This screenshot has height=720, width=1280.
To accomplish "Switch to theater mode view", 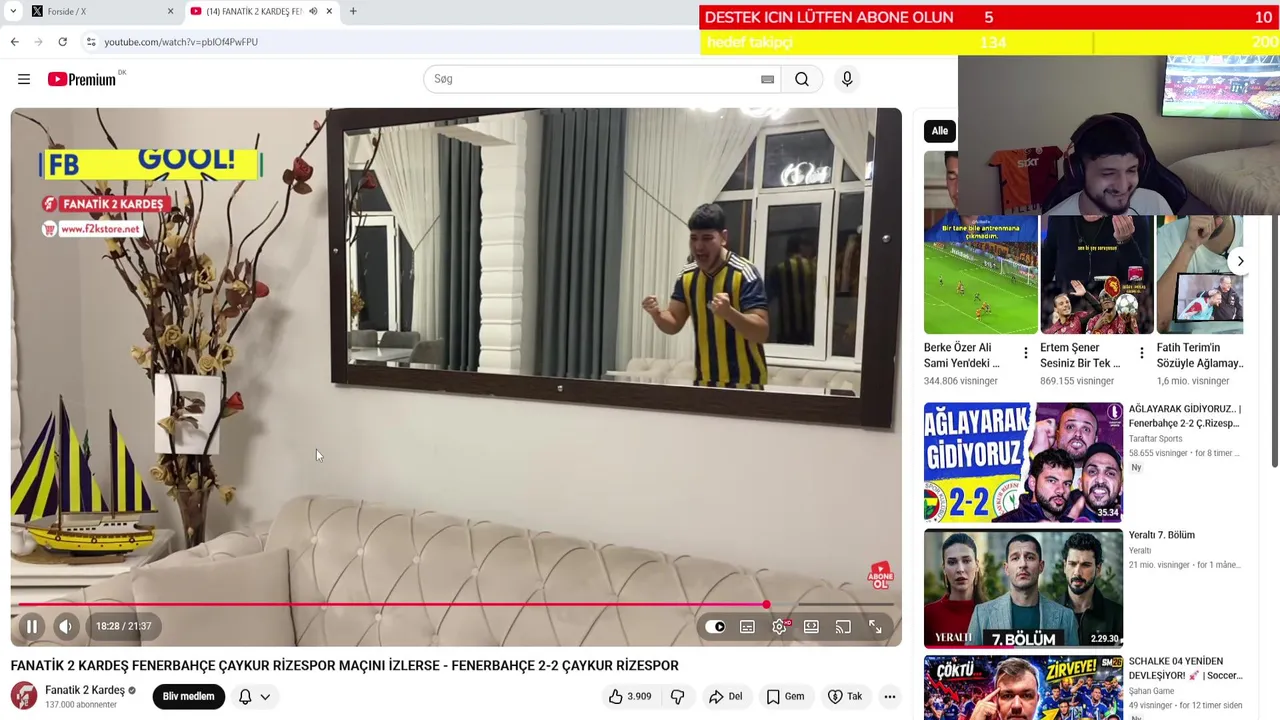I will [811, 626].
